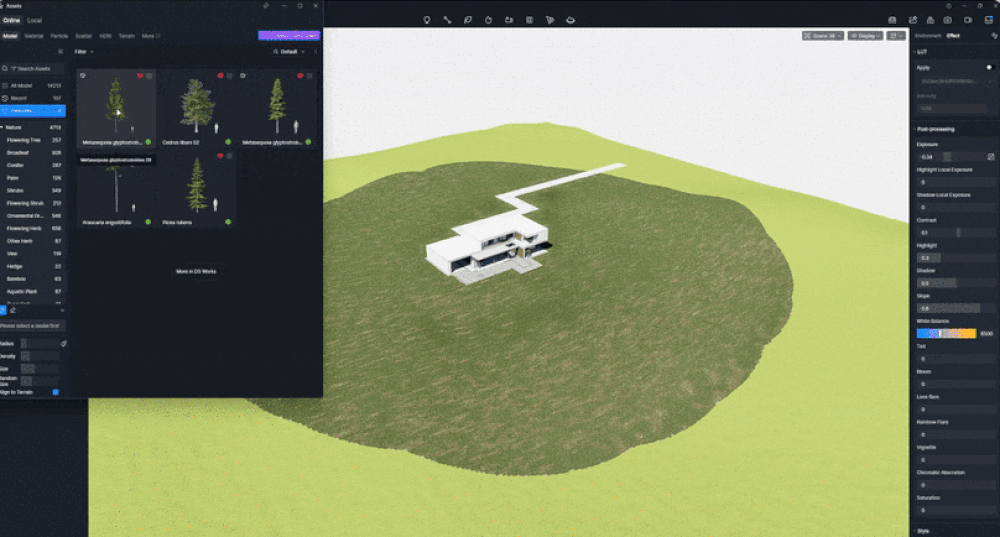Click heart icon on Cedrus libani 02 card
The image size is (1000, 537).
pyautogui.click(x=220, y=76)
